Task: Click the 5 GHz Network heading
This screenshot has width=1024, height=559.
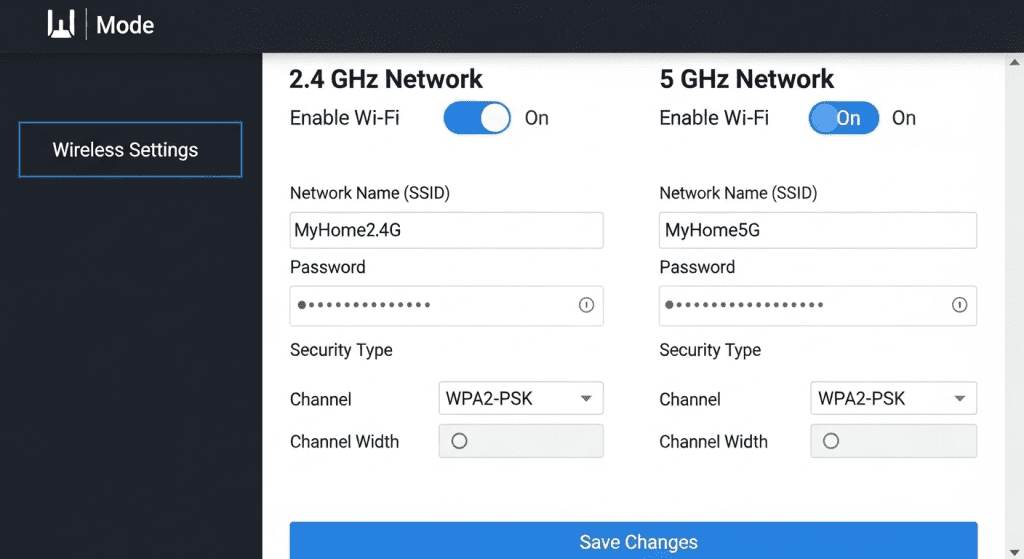Action: point(747,79)
